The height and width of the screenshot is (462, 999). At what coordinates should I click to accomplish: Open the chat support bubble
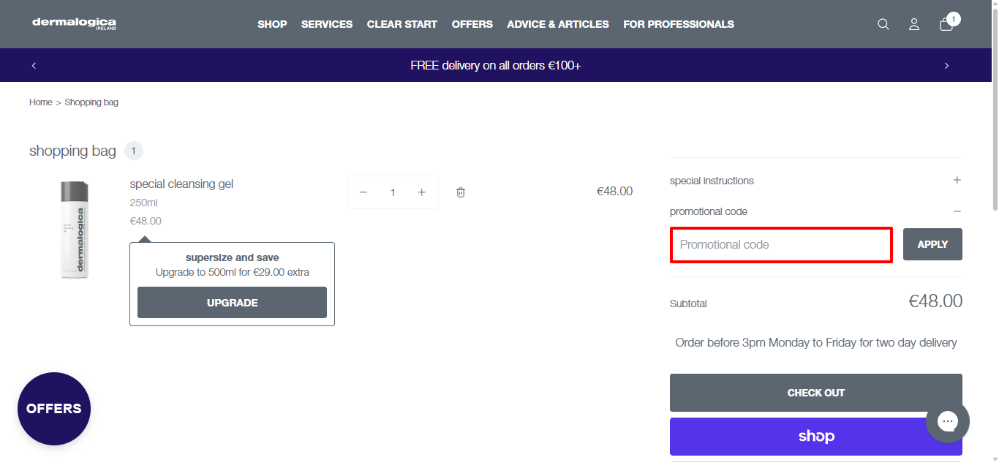tap(947, 421)
